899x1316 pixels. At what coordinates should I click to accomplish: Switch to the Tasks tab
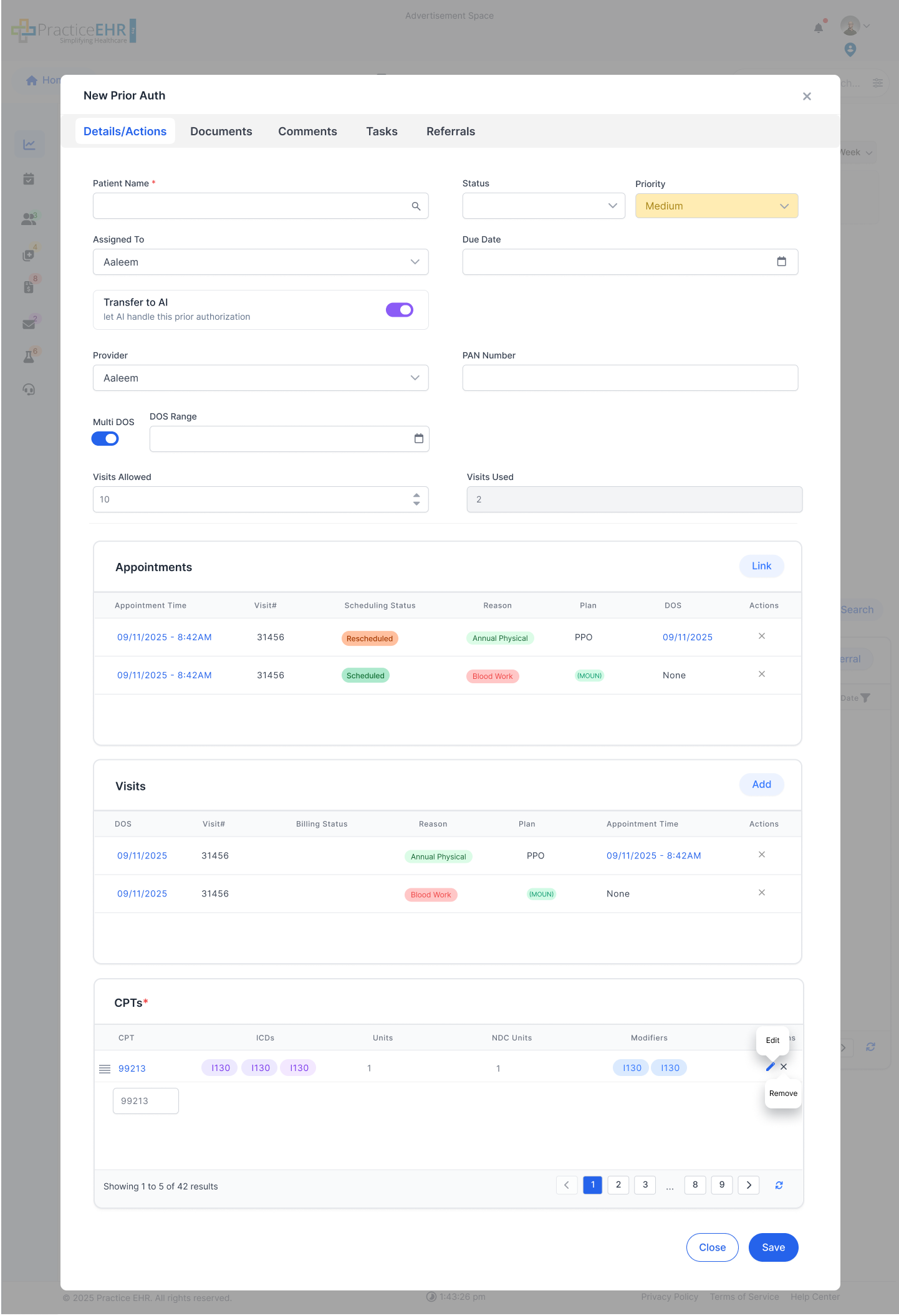pos(382,132)
